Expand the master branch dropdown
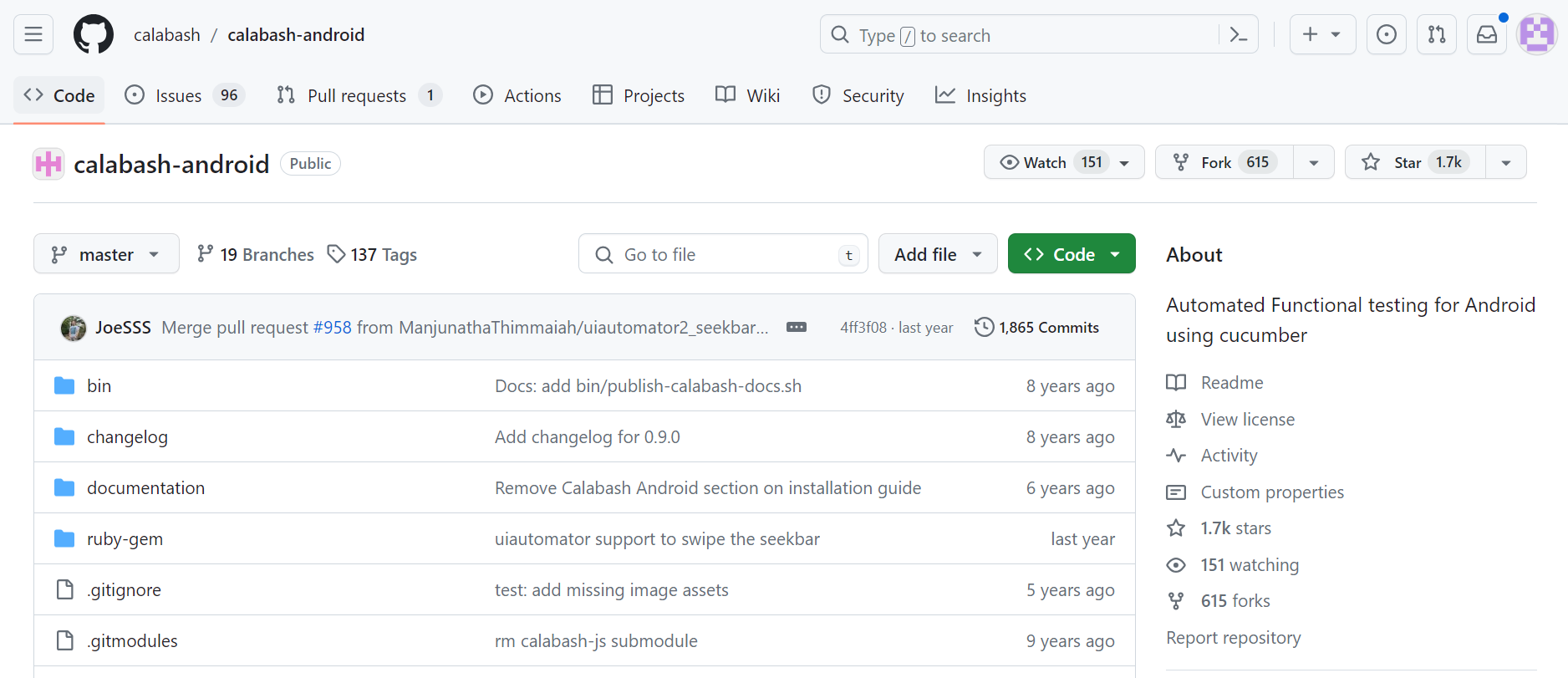Viewport: 1568px width, 678px height. pos(106,254)
